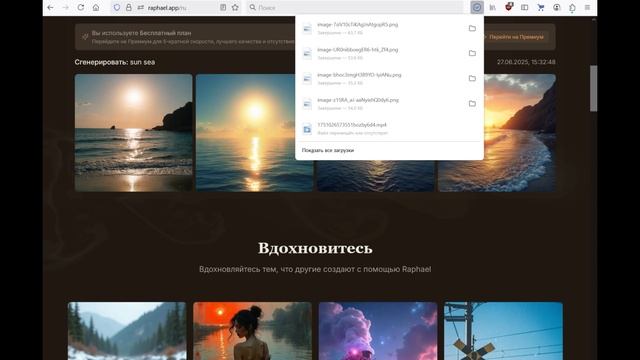This screenshot has width=640, height=360.
Task: Click 'Показать все загрузки' link
Action: pos(328,150)
